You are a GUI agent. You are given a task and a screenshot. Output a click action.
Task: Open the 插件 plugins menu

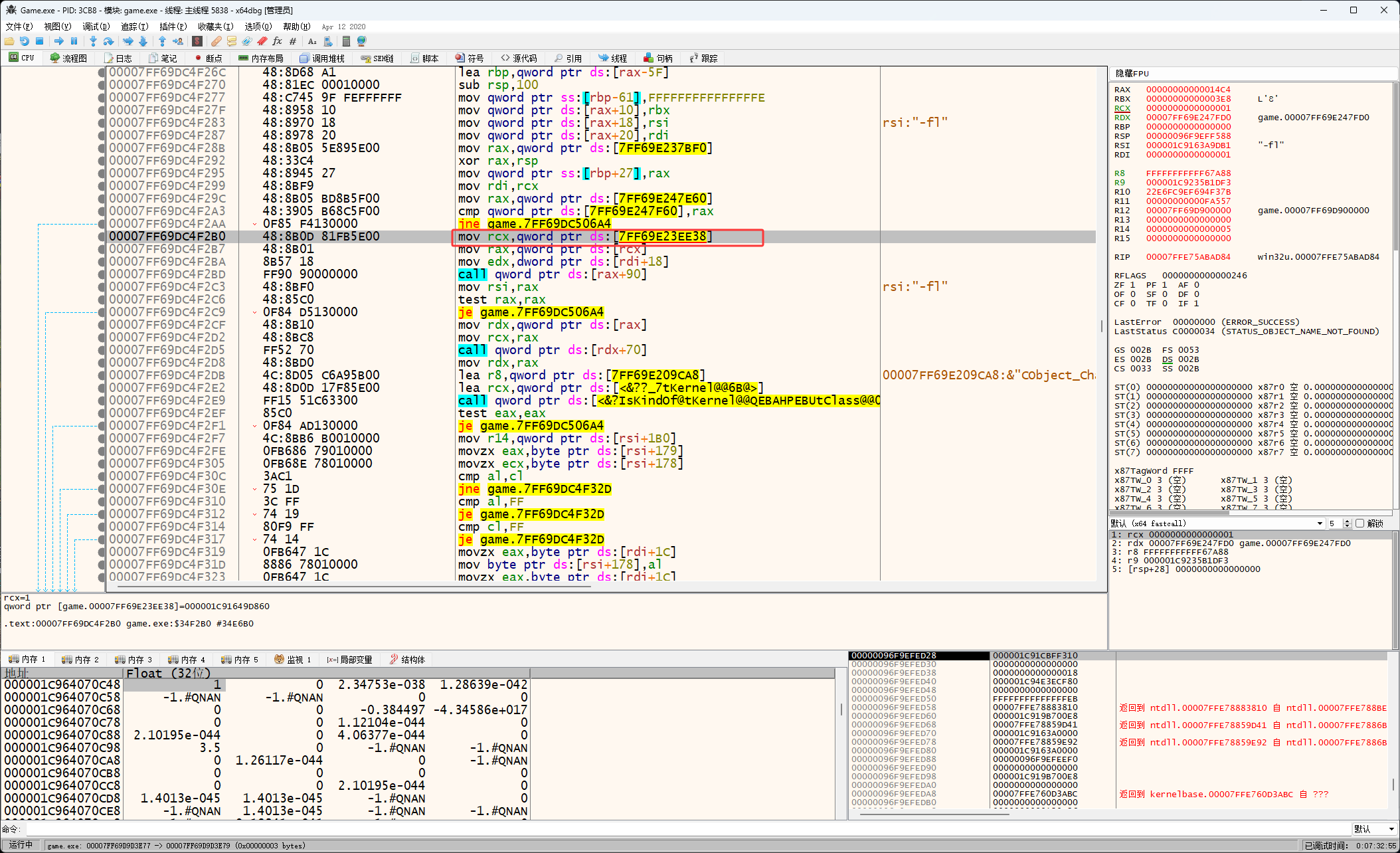pyautogui.click(x=172, y=27)
